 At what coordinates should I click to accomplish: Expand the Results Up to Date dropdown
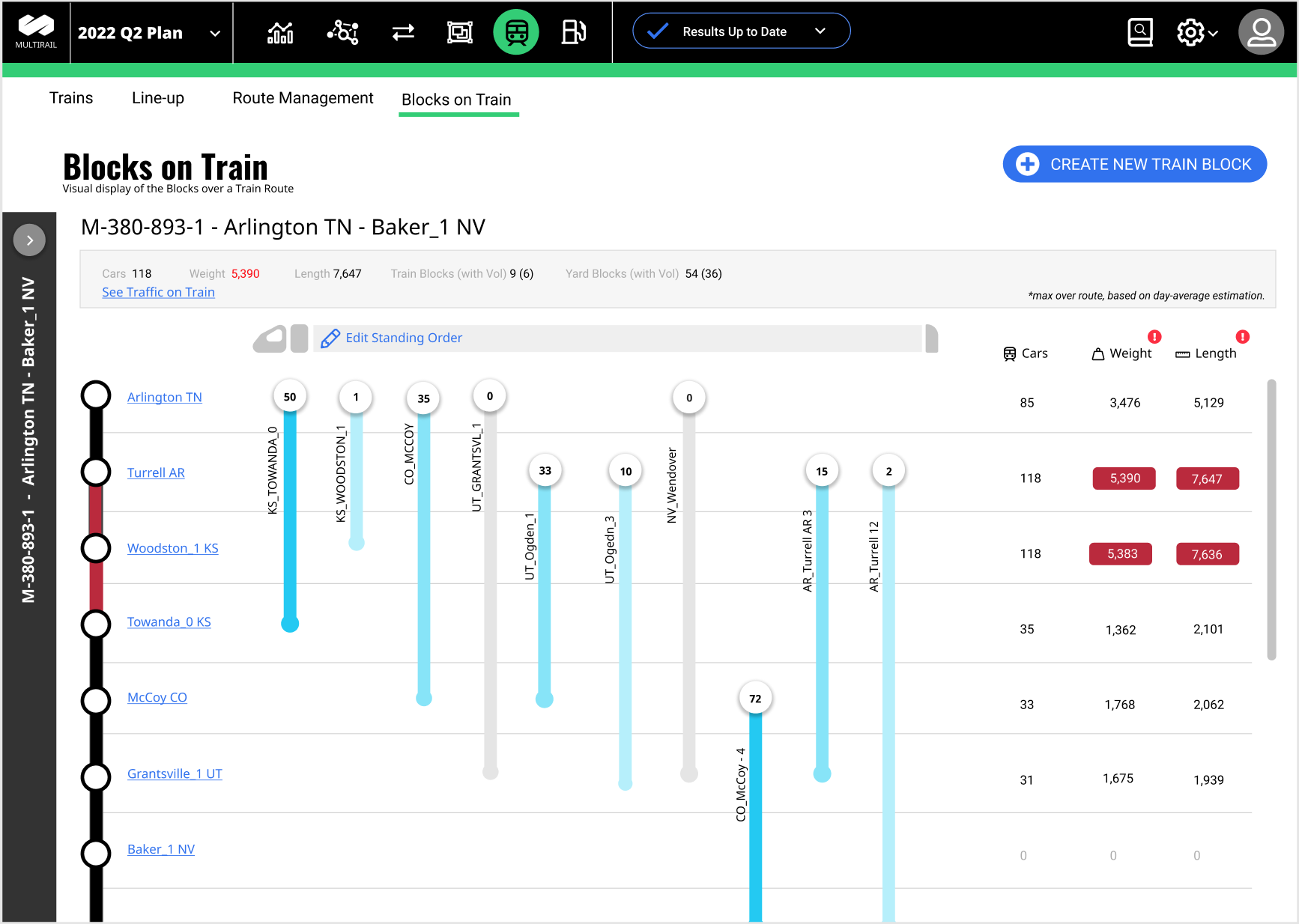(741, 31)
